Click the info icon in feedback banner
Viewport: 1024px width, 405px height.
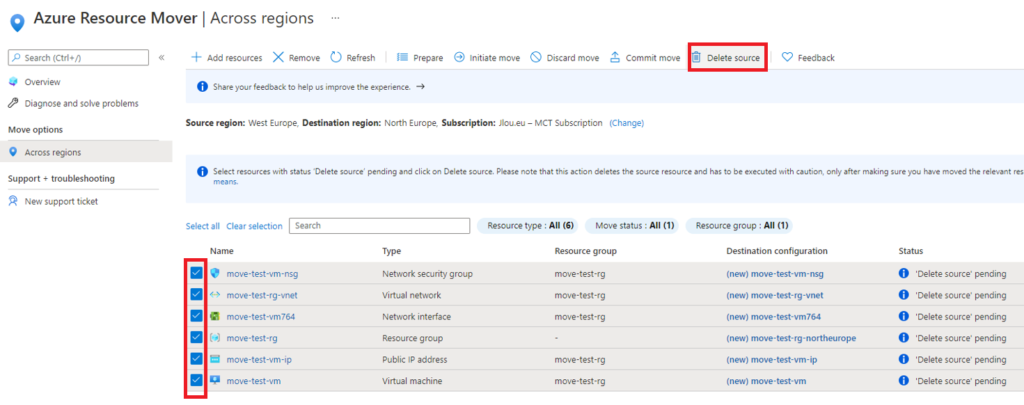tap(202, 86)
